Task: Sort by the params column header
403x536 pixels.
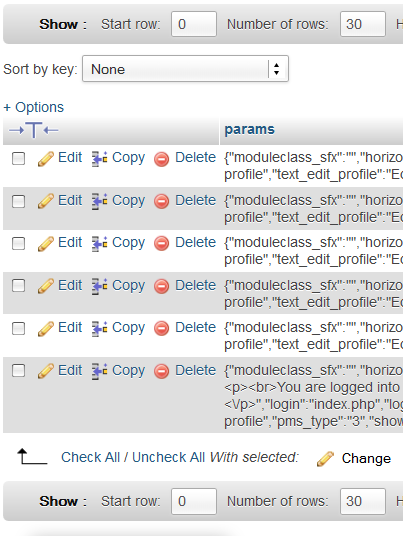Action: pyautogui.click(x=250, y=130)
